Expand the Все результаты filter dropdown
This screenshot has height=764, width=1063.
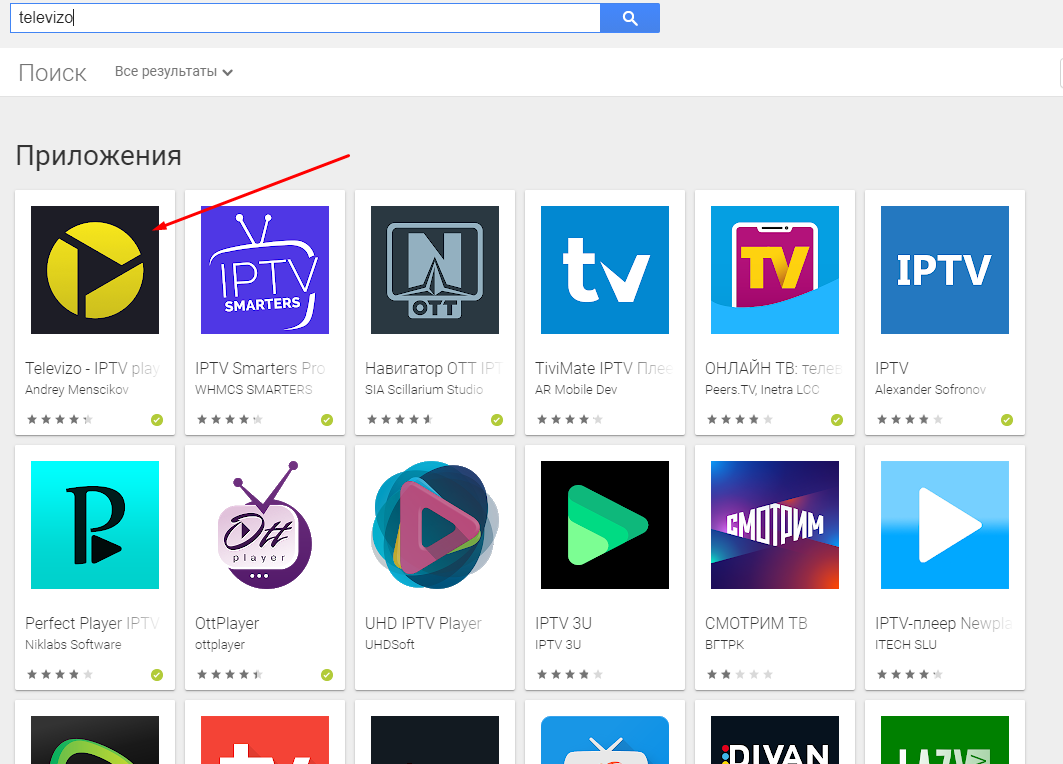tap(174, 72)
